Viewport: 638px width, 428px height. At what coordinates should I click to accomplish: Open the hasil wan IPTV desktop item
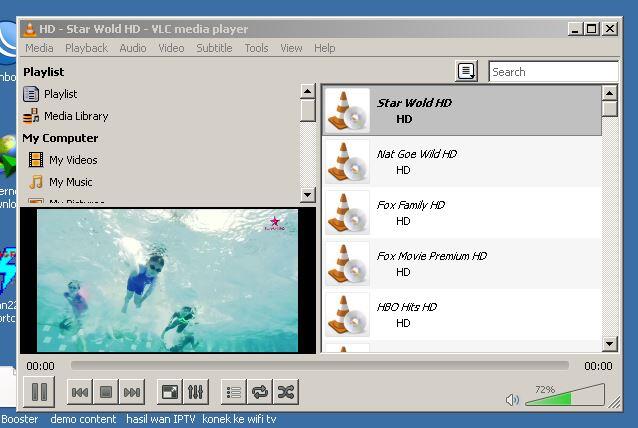pyautogui.click(x=161, y=419)
